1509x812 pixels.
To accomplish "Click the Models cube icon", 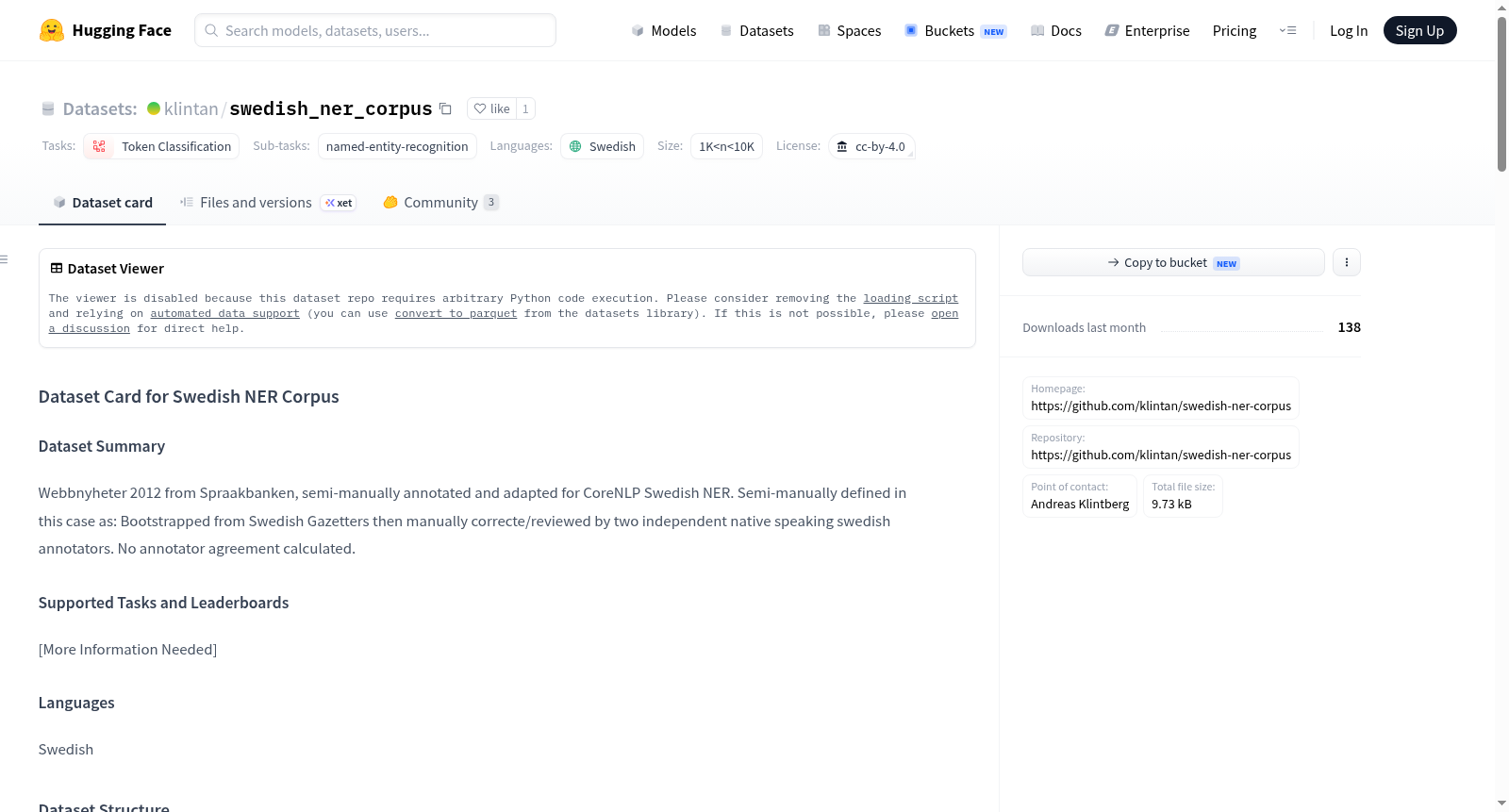I will click(x=638, y=31).
